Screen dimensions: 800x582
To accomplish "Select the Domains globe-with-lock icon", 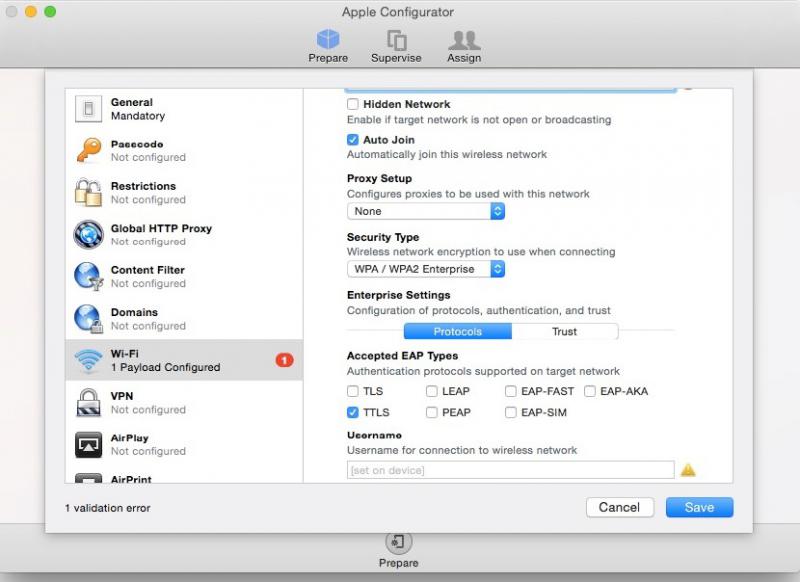I will point(88,318).
